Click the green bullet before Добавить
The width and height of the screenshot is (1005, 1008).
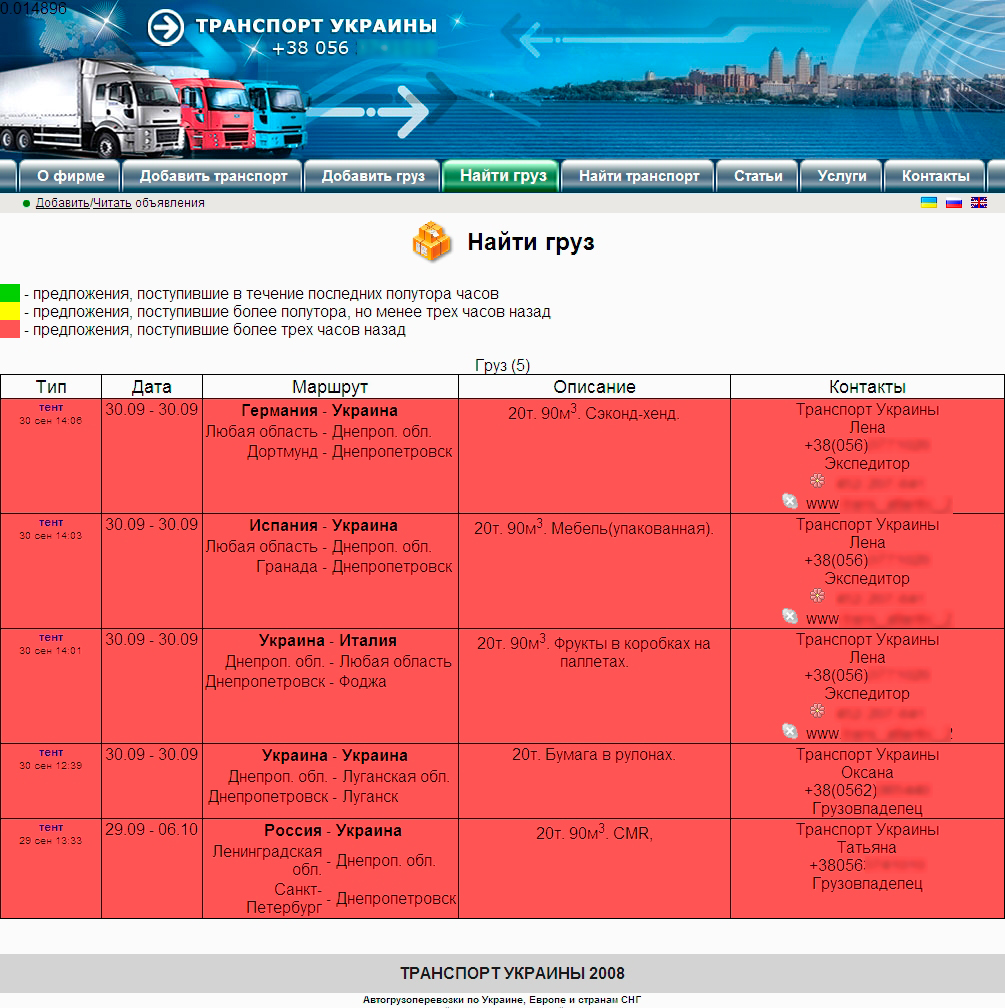pos(26,204)
